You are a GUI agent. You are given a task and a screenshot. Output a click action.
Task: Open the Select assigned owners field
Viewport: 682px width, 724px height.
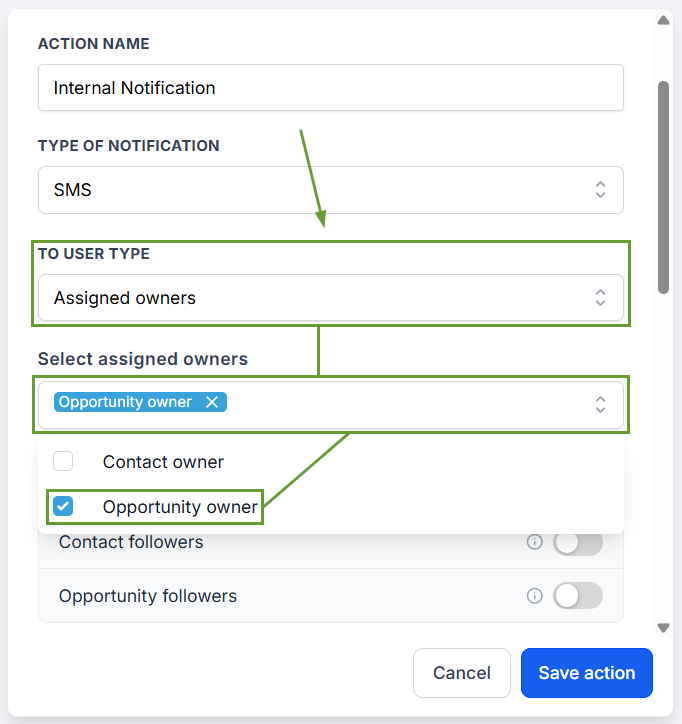tap(331, 404)
